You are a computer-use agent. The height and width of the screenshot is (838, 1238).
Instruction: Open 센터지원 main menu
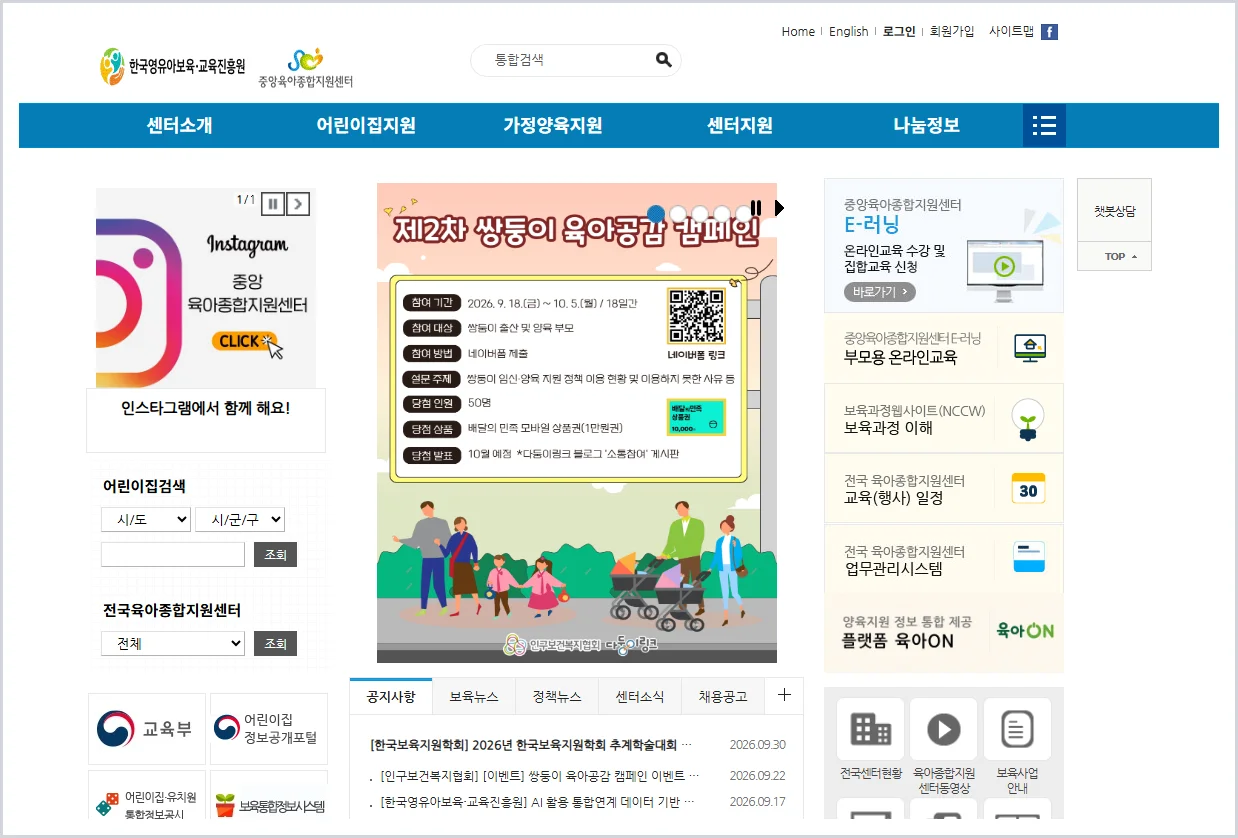pos(740,126)
